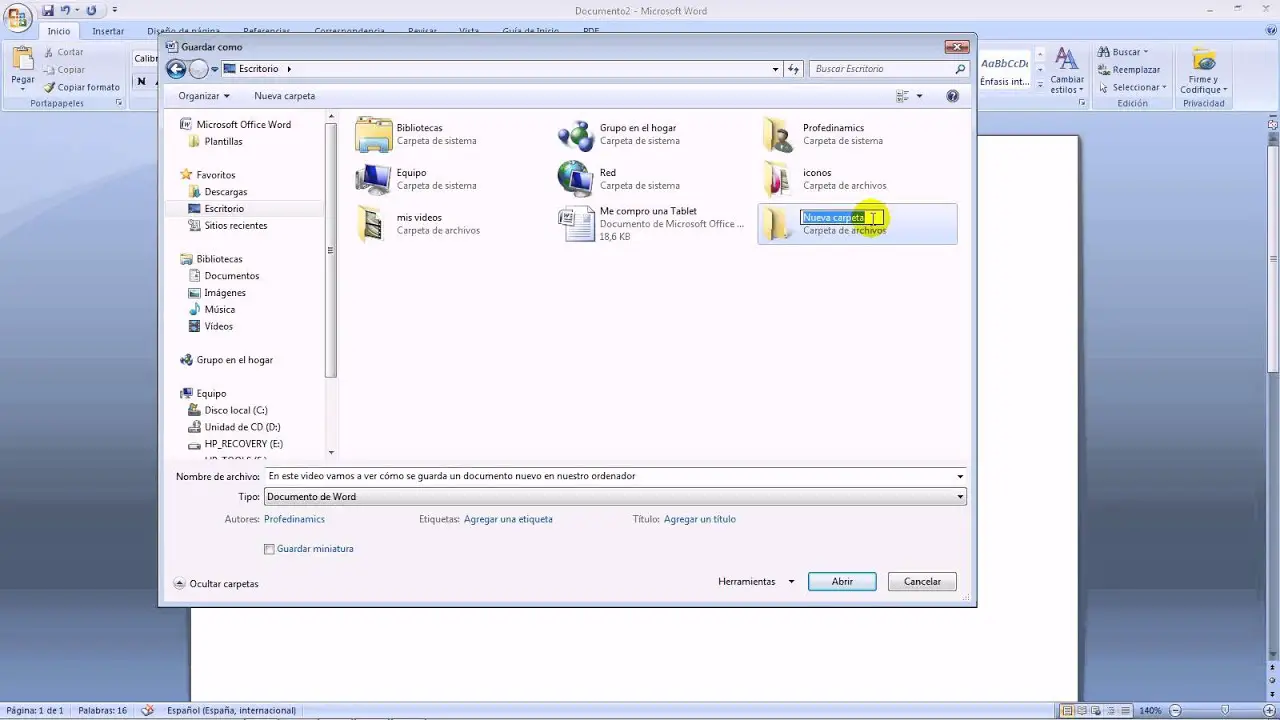The image size is (1280, 720).
Task: Open the help question mark in dialog
Action: 952,96
